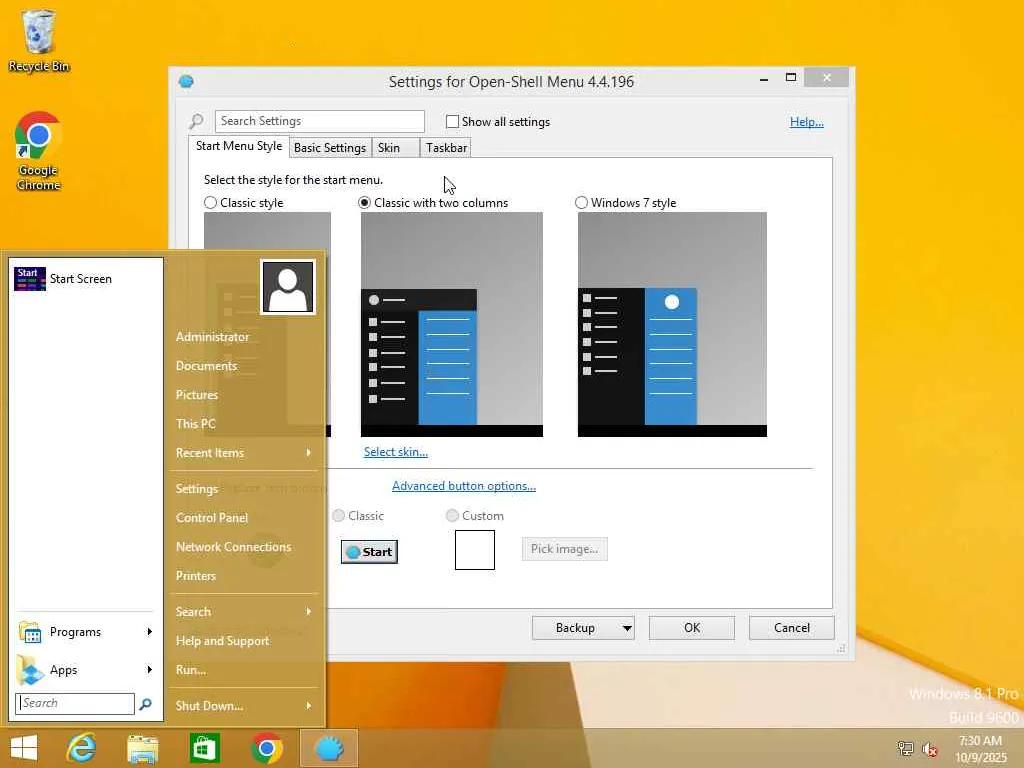Open Administrator user folder
Screen dimensions: 1024x768
coord(212,337)
